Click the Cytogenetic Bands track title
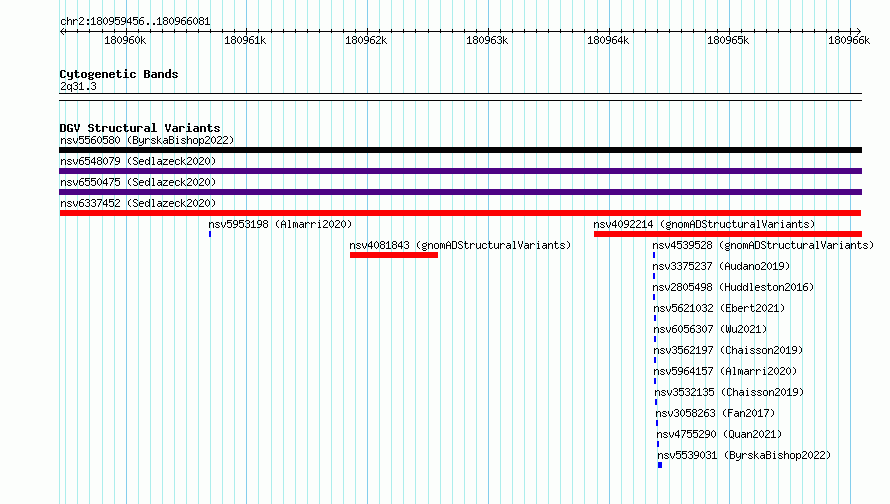The height and width of the screenshot is (504, 890). pyautogui.click(x=119, y=74)
